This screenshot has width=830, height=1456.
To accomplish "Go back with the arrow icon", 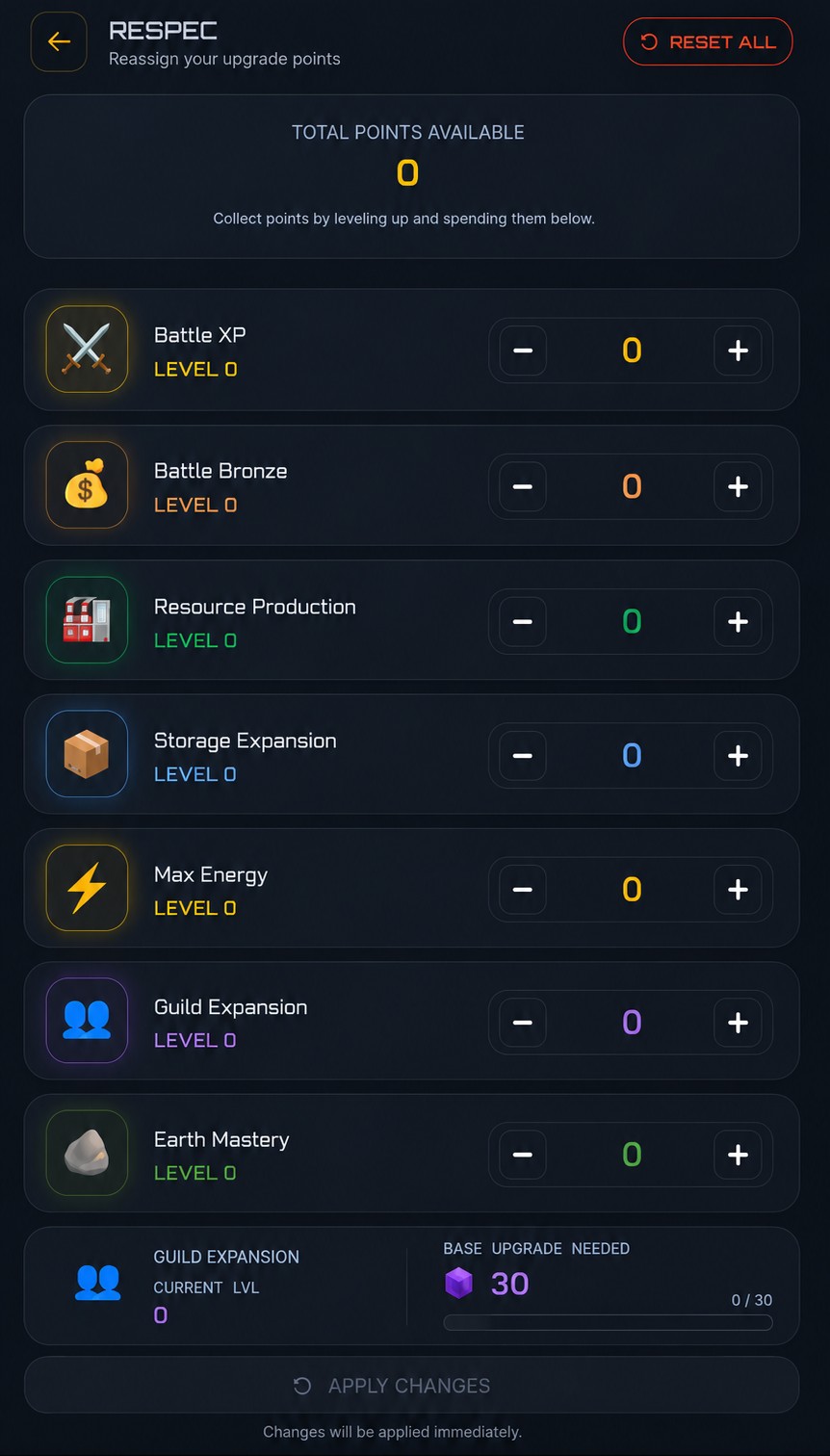I will [x=59, y=42].
